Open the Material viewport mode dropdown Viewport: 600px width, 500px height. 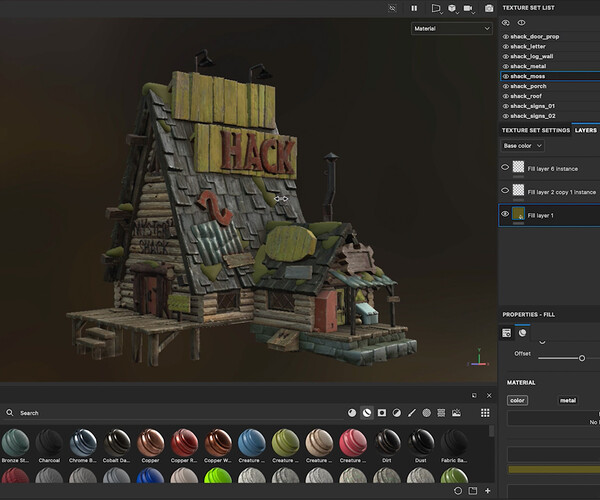coord(452,29)
